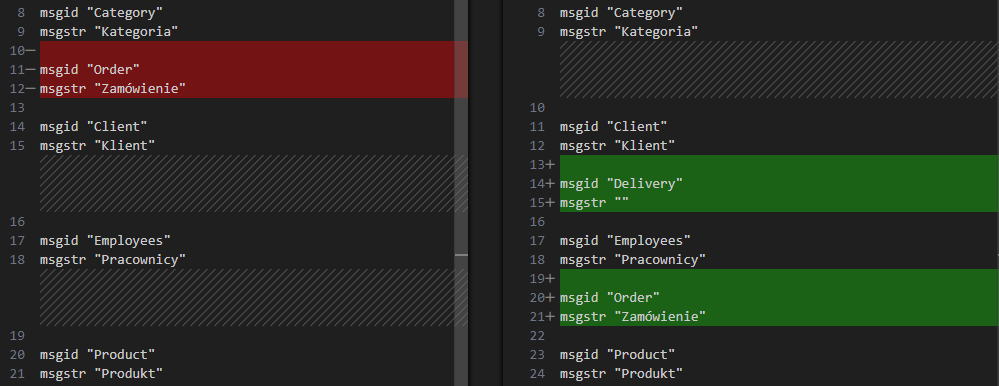This screenshot has width=999, height=386.
Task: Click the added empty msgstr "" line
Action: click(x=594, y=203)
